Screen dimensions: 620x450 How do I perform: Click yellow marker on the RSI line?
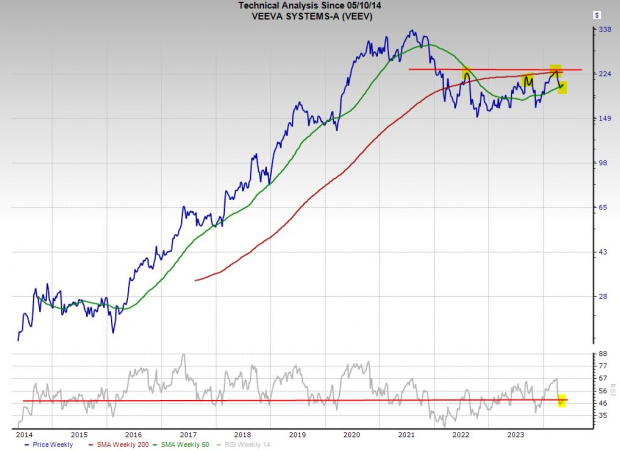tap(561, 401)
